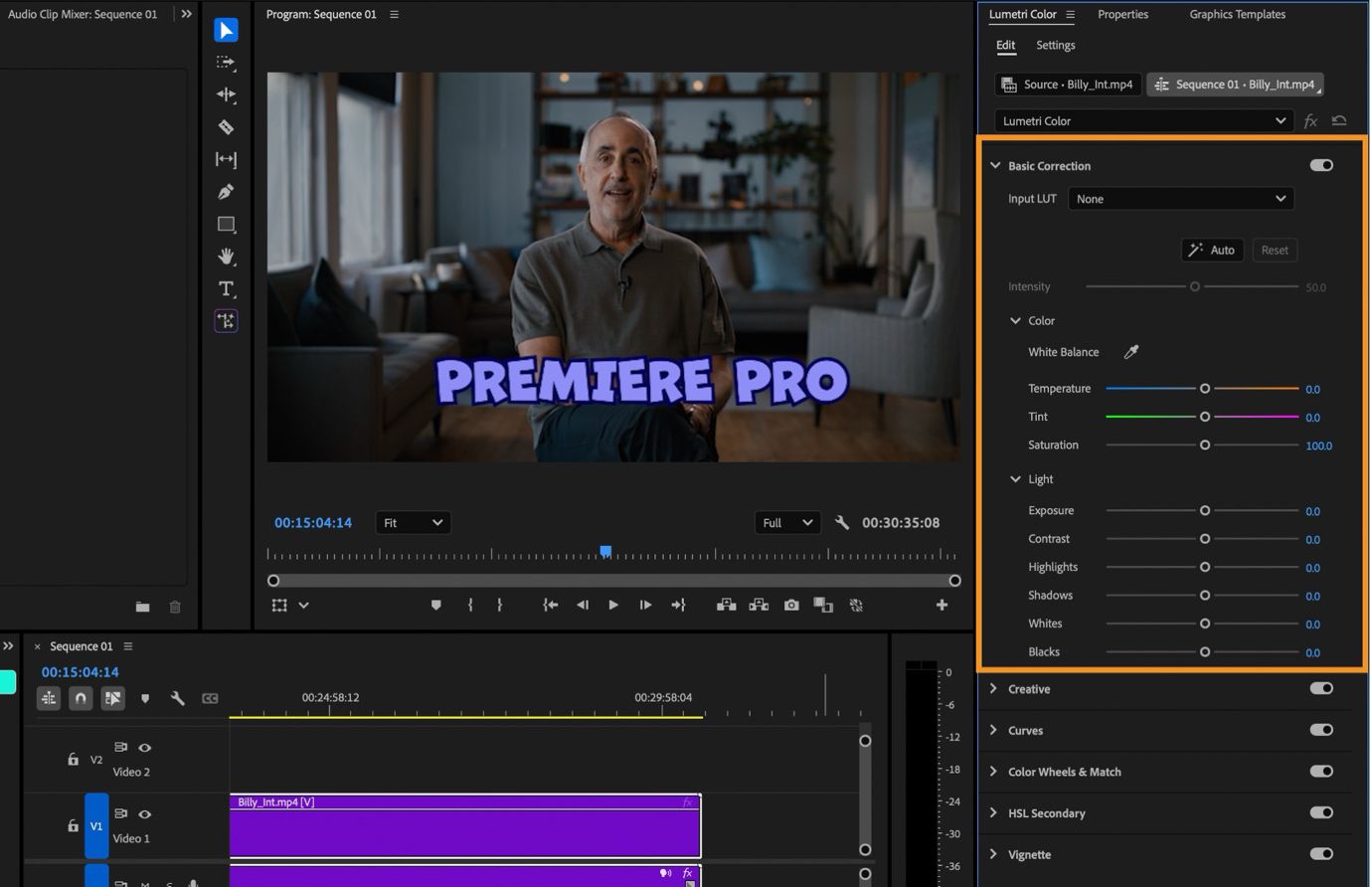Viewport: 1372px width, 887px height.
Task: Toggle visibility of the Video 2 track
Action: [x=144, y=747]
